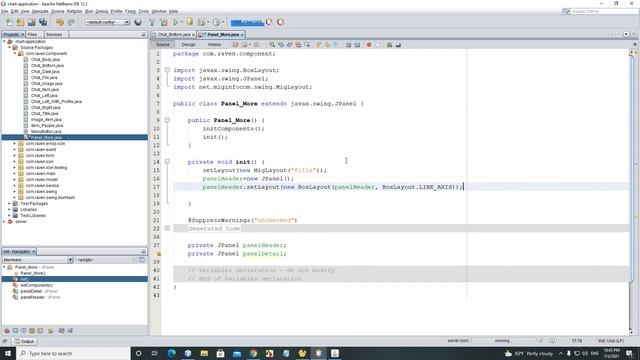Click the Shift Line Left icon in editor toolbar
This screenshot has width=640, height=360.
[x=348, y=44]
